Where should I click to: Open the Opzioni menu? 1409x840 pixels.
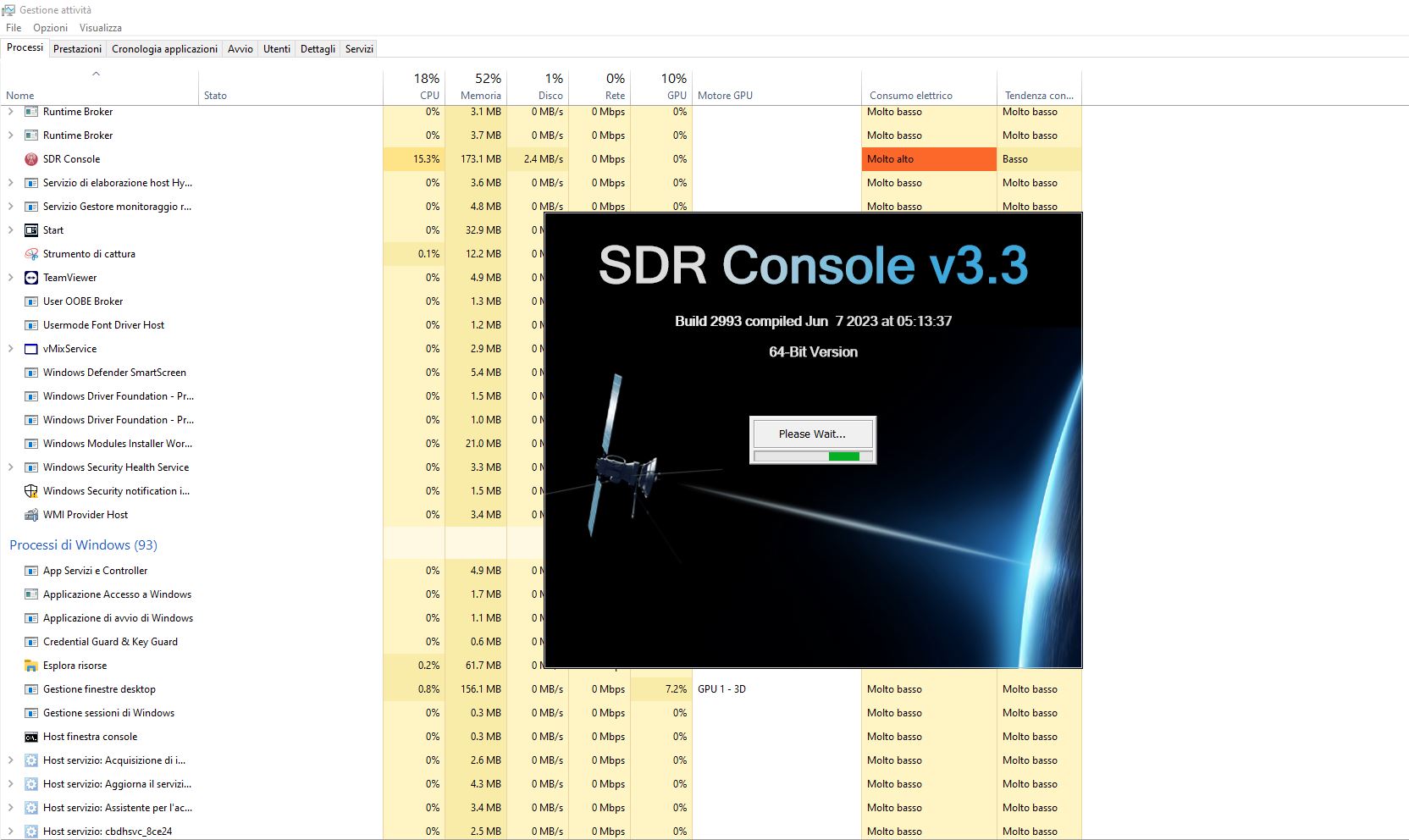(x=50, y=28)
